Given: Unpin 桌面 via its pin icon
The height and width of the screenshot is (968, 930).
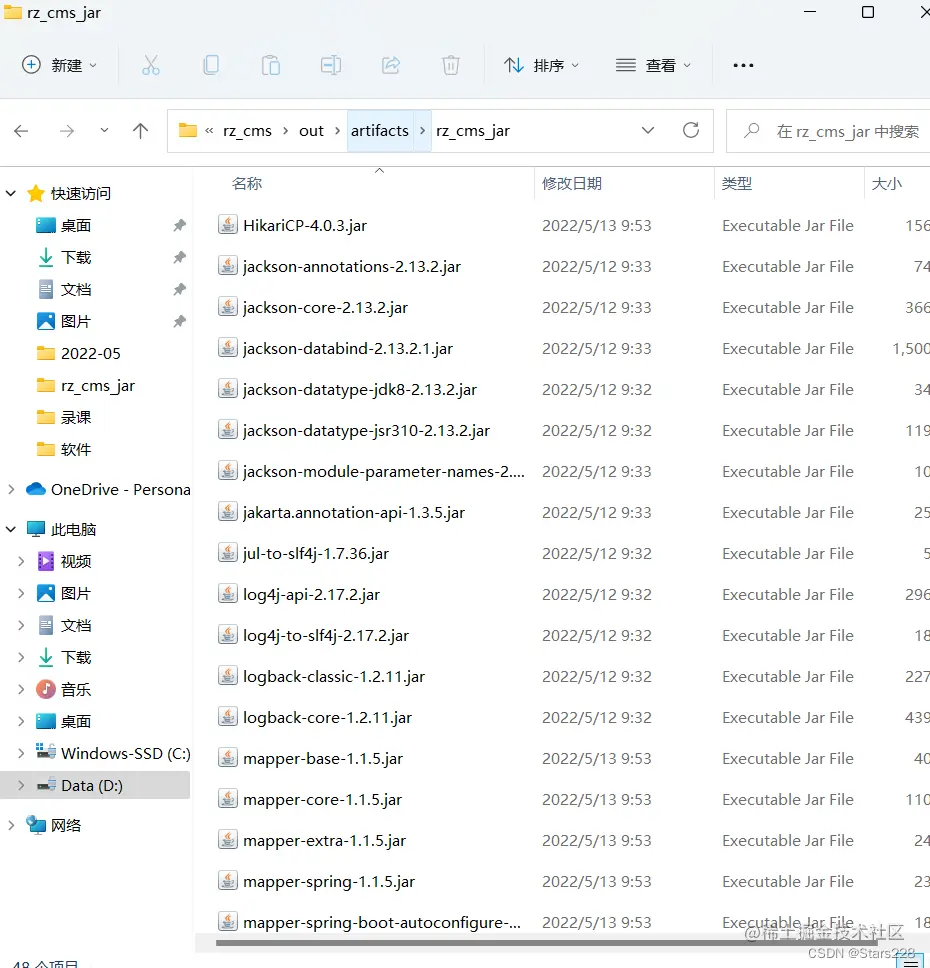Looking at the screenshot, I should (x=180, y=225).
